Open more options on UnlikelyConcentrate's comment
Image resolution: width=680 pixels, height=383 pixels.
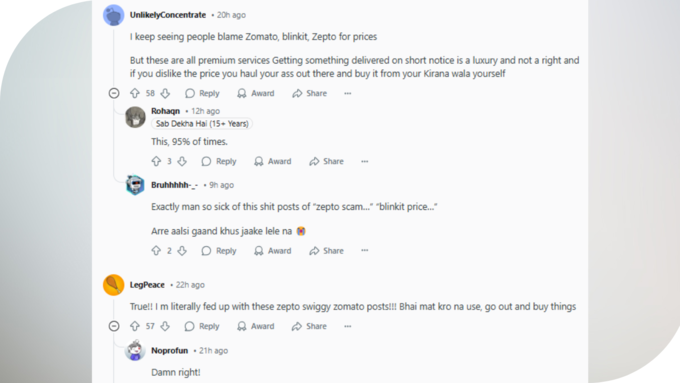348,93
